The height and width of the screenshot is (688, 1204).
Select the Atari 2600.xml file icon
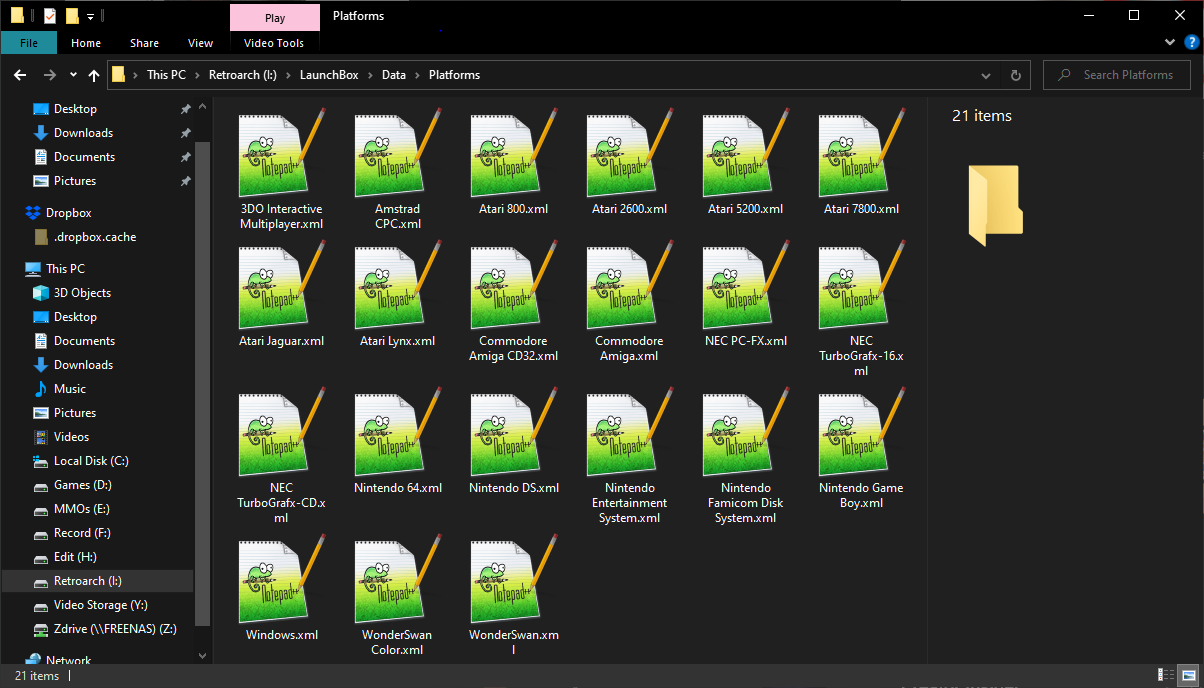[x=629, y=152]
